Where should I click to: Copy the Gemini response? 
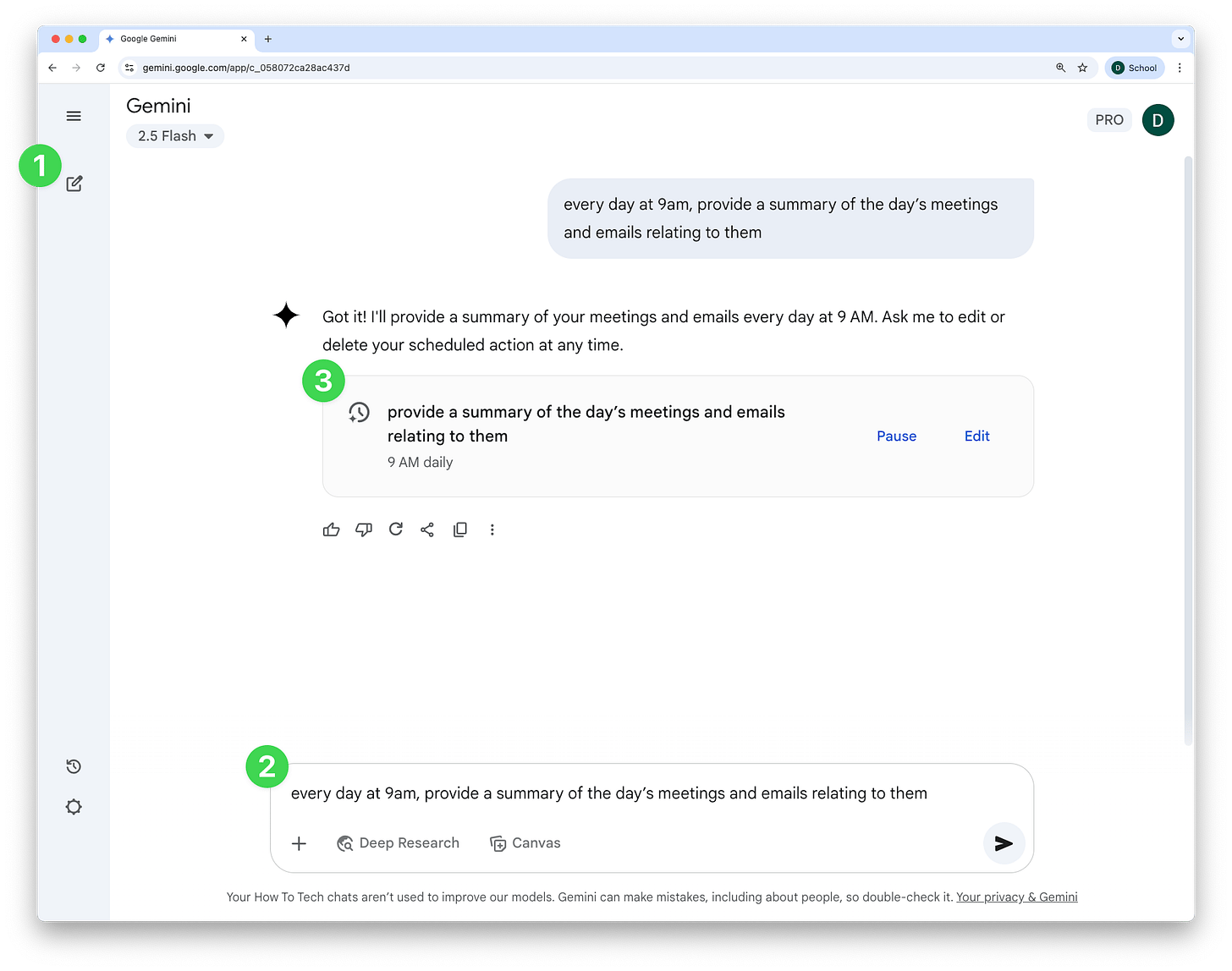coord(460,529)
